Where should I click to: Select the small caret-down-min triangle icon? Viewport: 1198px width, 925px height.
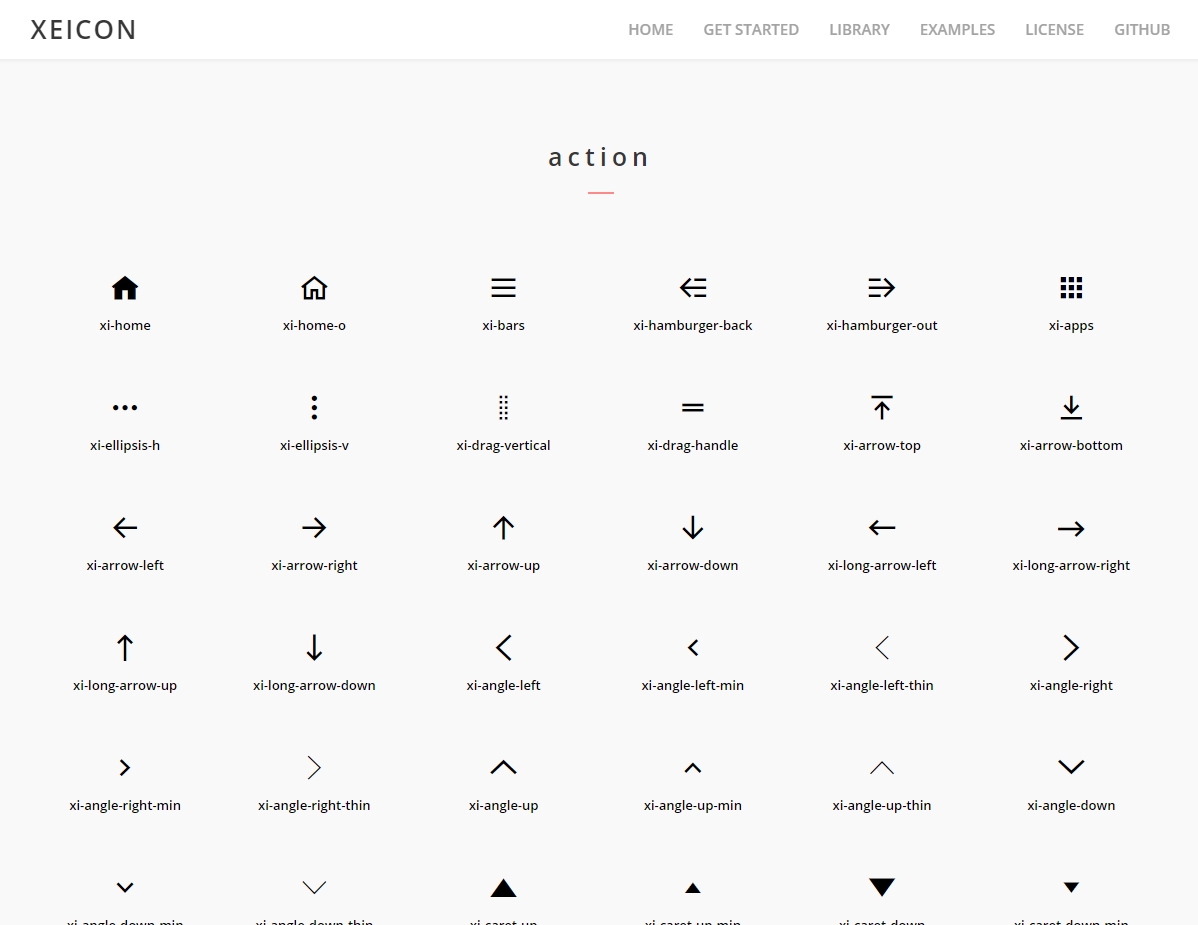[x=1071, y=888]
